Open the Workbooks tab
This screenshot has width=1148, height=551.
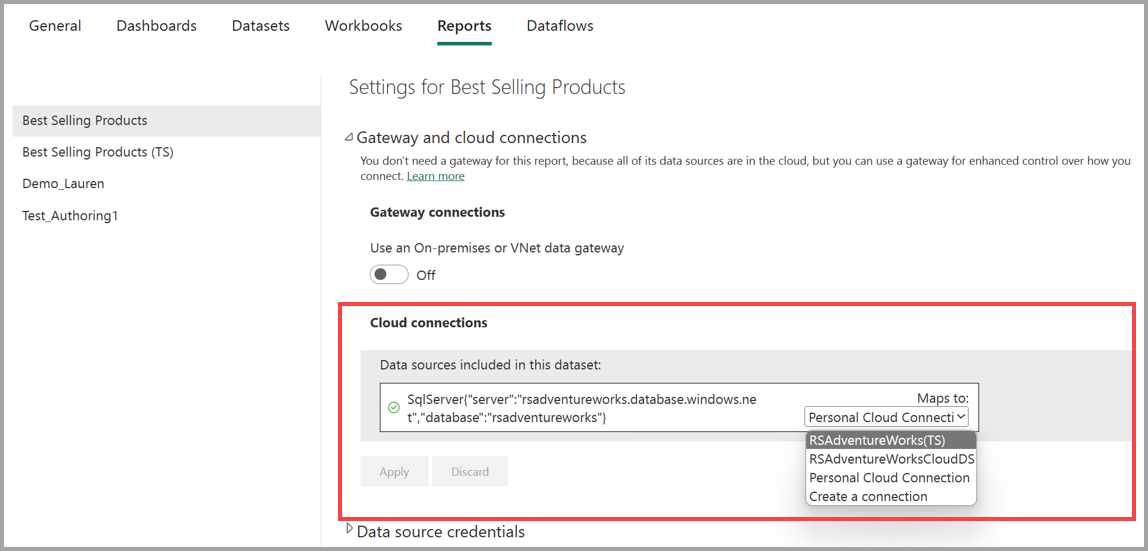click(364, 26)
